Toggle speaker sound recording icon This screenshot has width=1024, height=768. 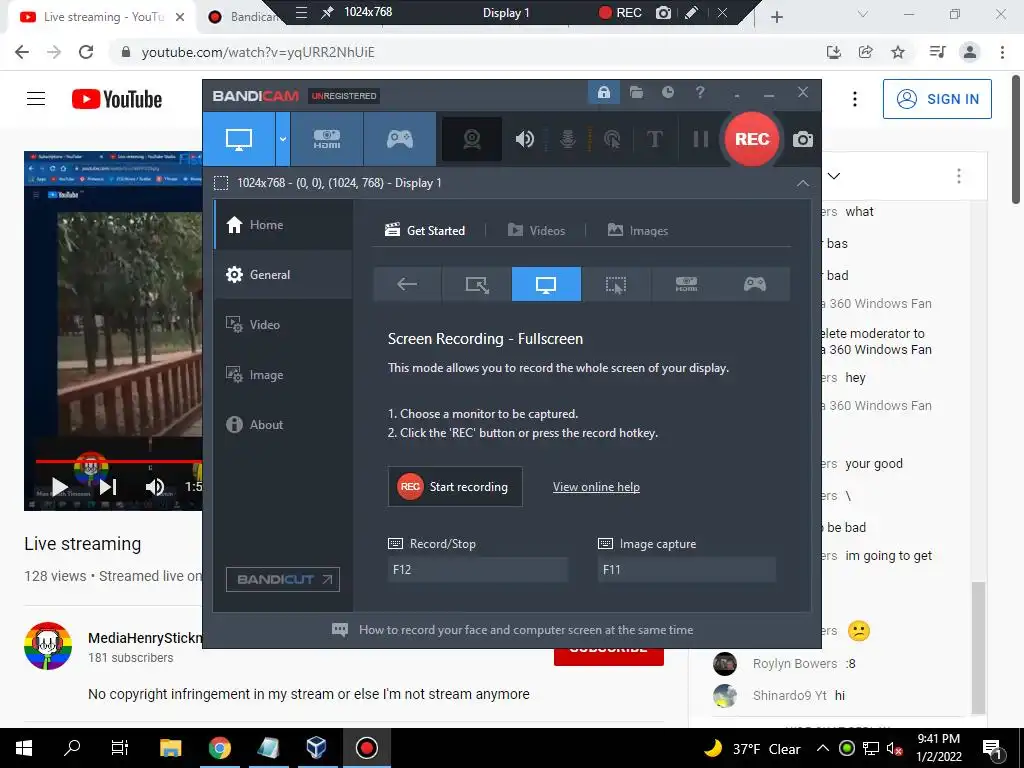click(x=524, y=139)
